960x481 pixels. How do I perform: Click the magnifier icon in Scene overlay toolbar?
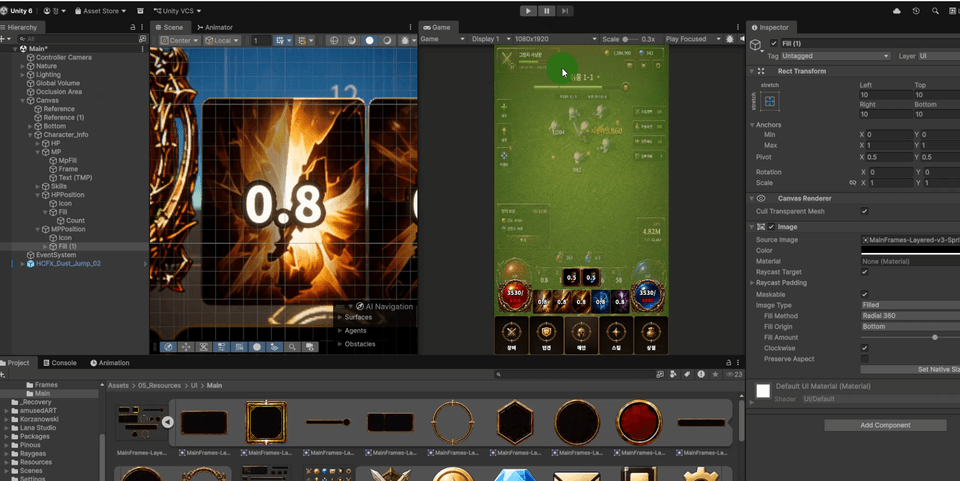point(293,347)
